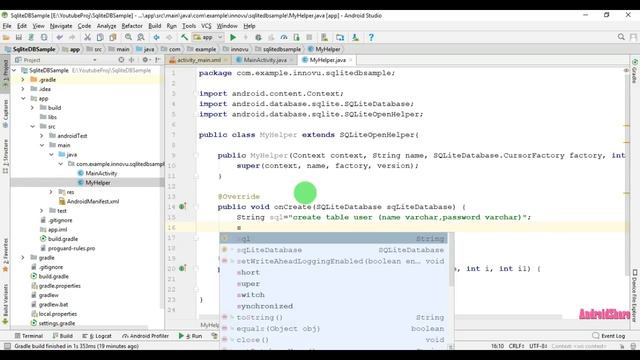The image size is (640, 360).
Task: Click the Replace icon in toolbar
Action: (x=141, y=38)
